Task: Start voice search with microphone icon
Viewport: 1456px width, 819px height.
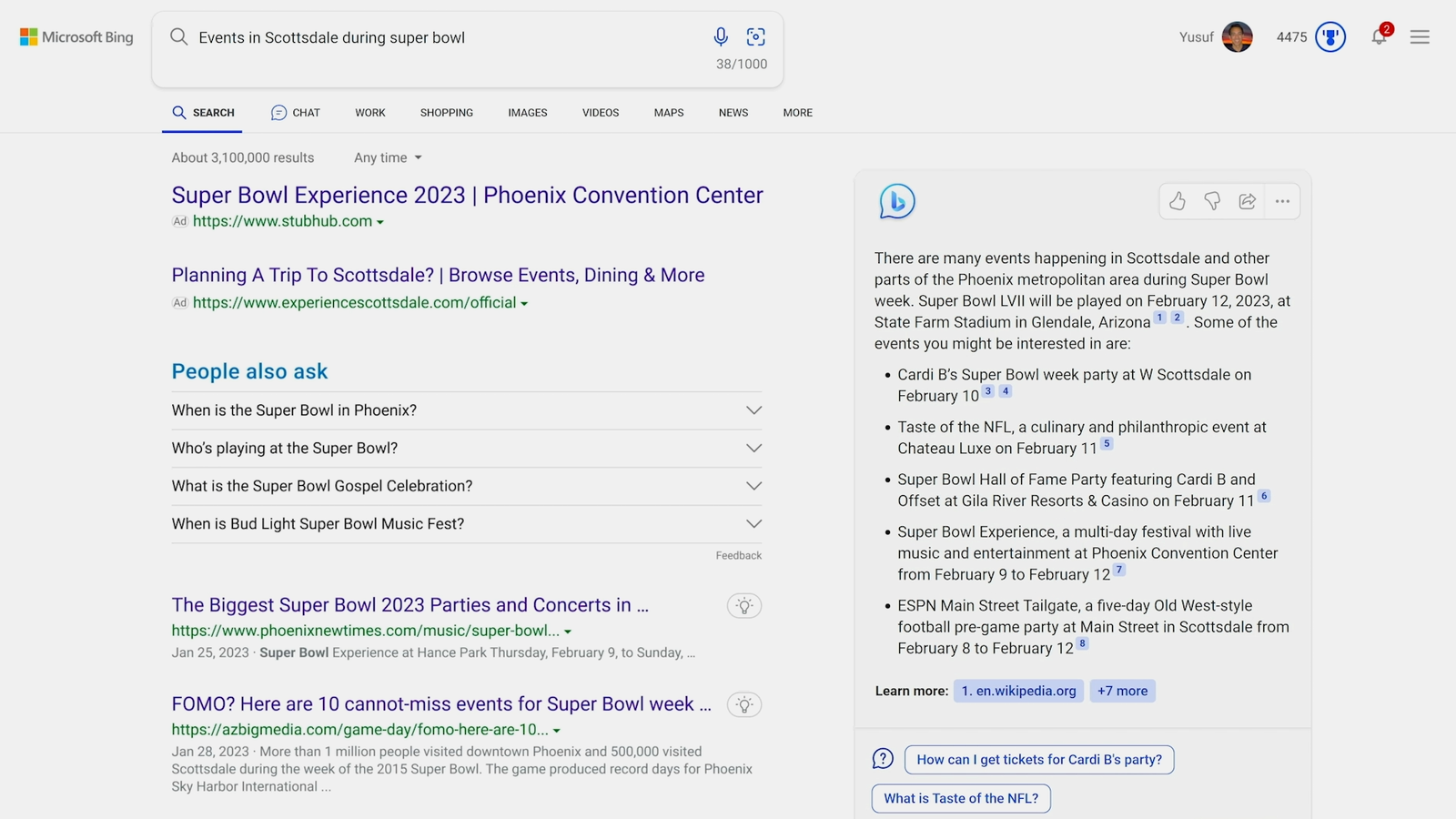Action: pos(721,36)
